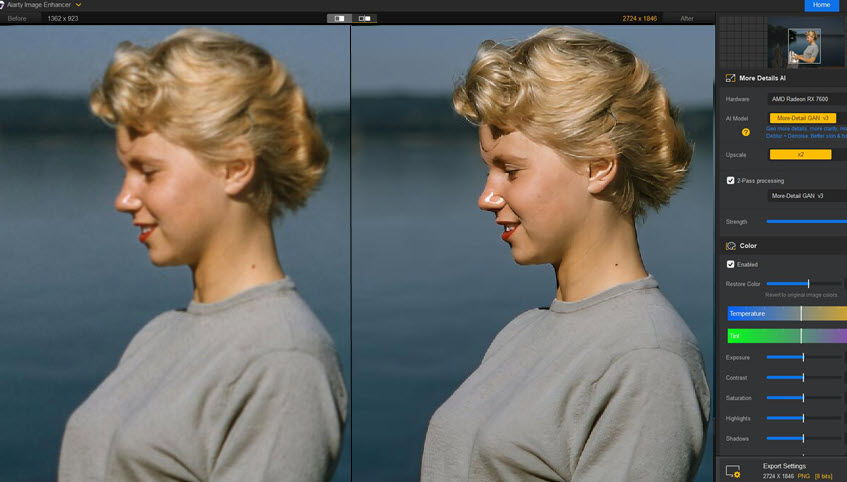The image size is (847, 482).
Task: Select the x2 Upscale button
Action: click(800, 155)
